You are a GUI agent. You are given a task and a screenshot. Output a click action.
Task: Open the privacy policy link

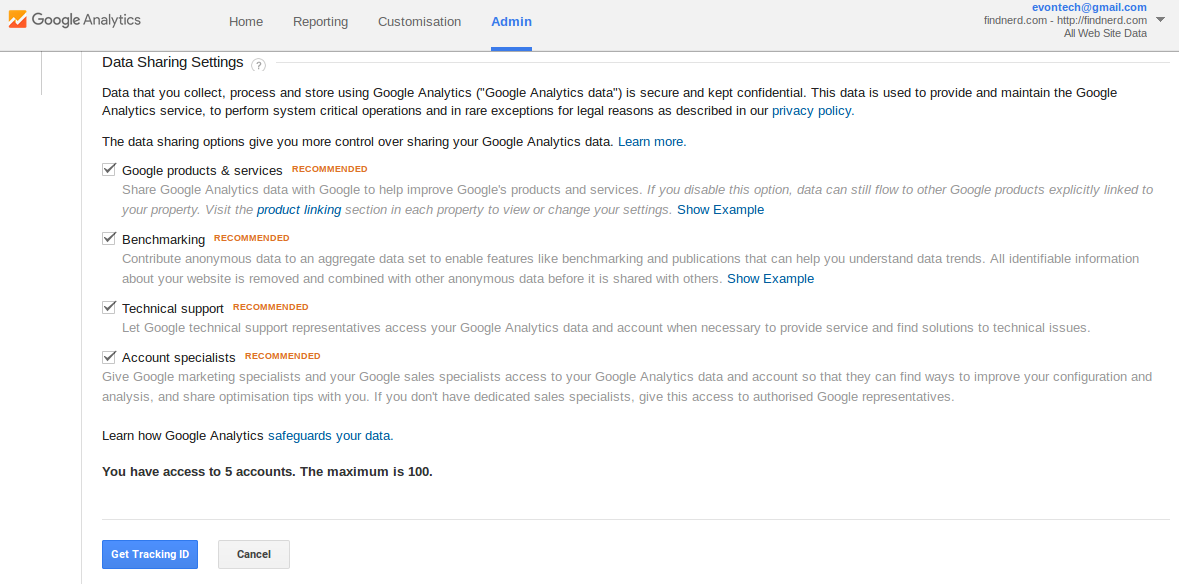click(813, 110)
